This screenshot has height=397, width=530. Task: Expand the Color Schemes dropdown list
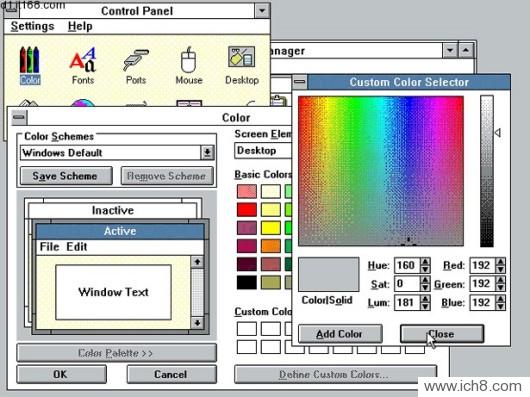(x=207, y=153)
